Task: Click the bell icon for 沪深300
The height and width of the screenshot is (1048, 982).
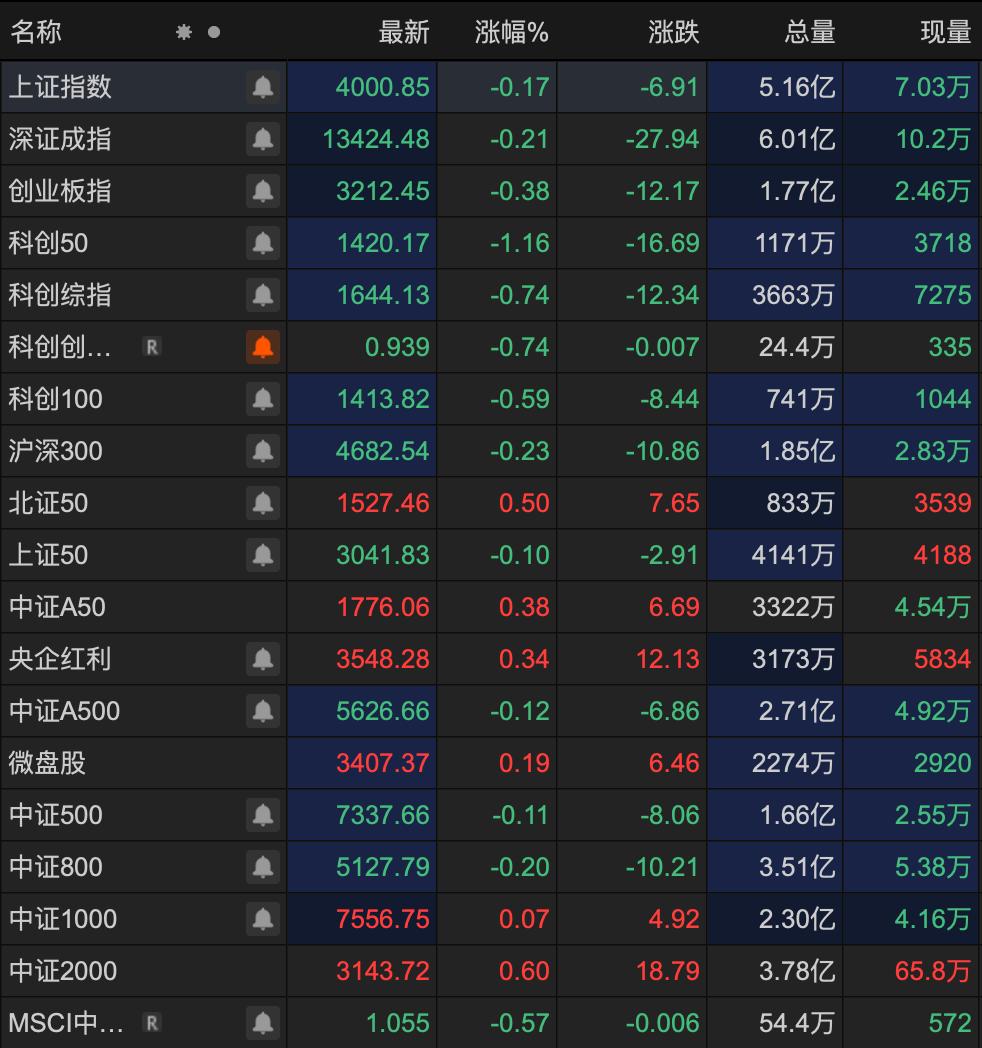Action: pyautogui.click(x=263, y=451)
